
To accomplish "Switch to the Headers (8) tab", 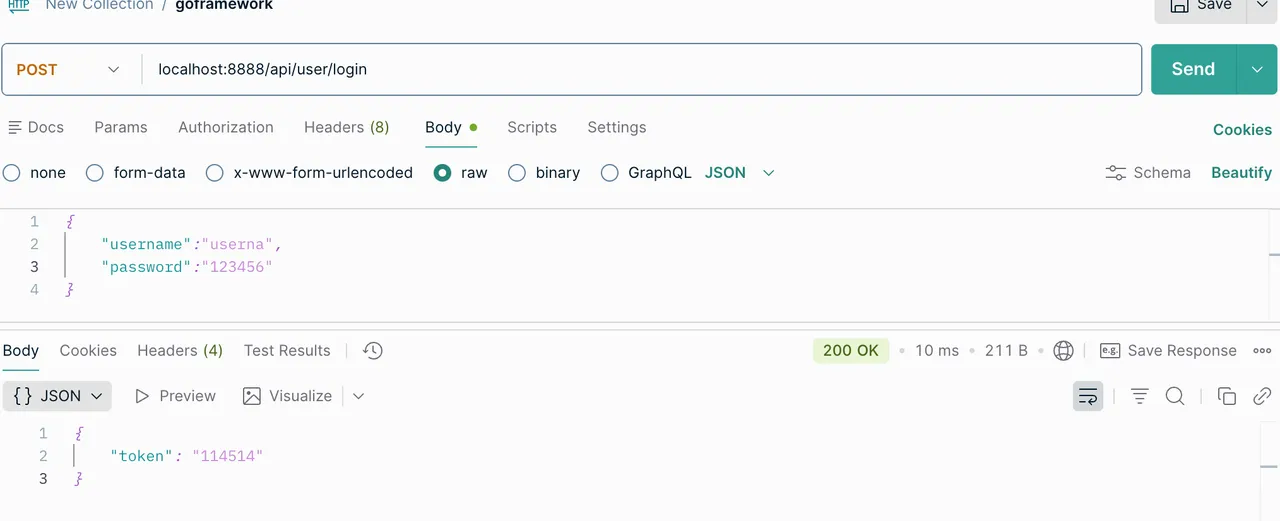I will pyautogui.click(x=346, y=127).
